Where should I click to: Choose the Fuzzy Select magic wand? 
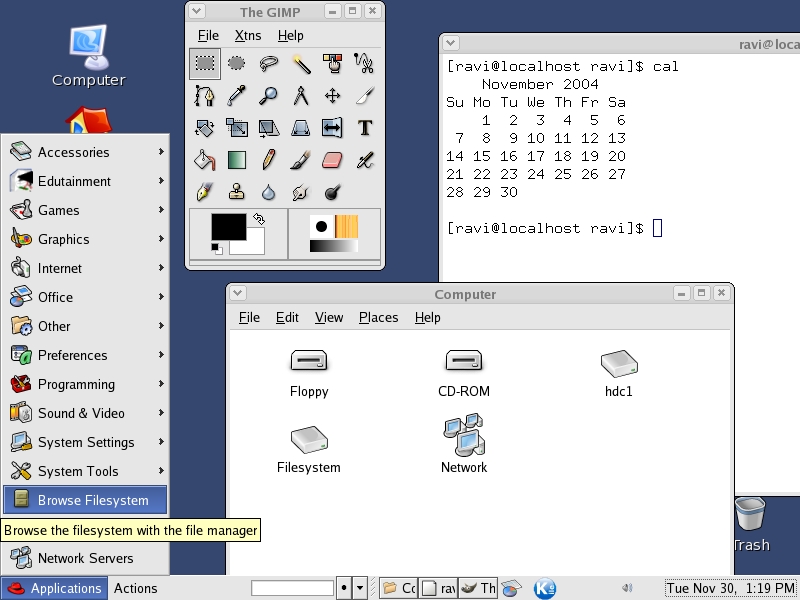click(301, 64)
